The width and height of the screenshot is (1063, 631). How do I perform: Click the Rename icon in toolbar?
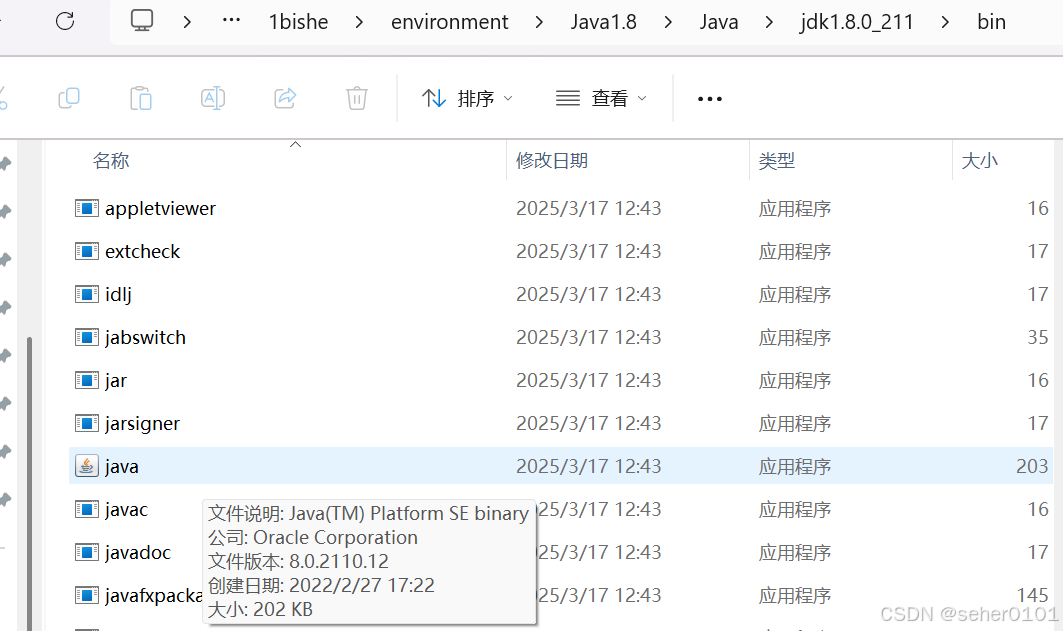[x=213, y=98]
